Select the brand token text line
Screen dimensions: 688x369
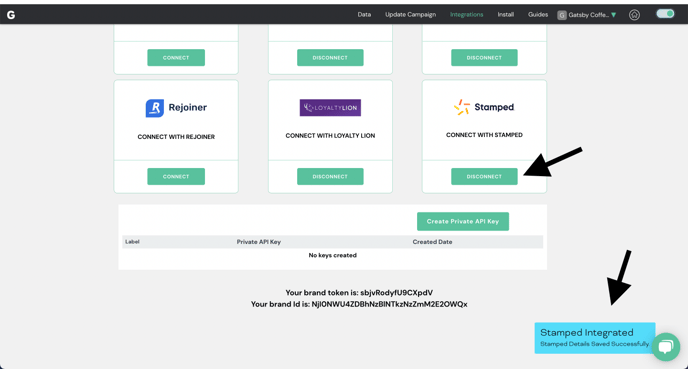click(359, 293)
